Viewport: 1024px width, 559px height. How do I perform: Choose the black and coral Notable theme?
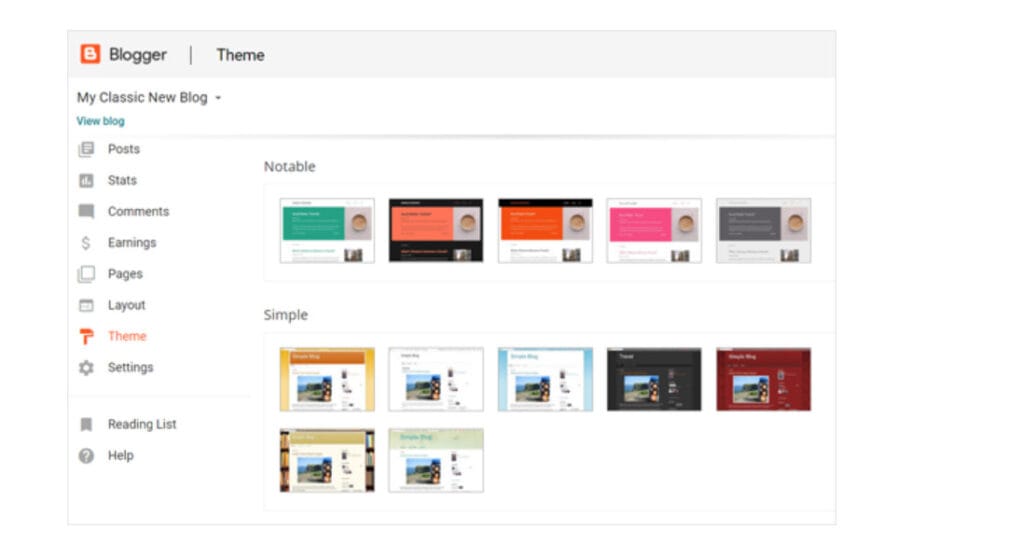(x=436, y=231)
